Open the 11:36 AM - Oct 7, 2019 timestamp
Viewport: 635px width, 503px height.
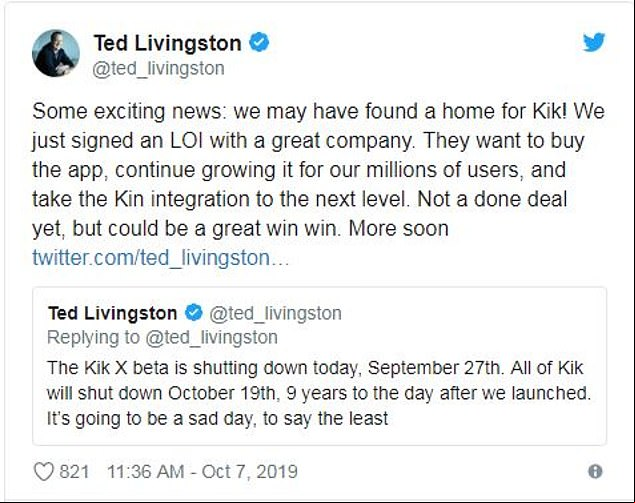click(x=202, y=472)
